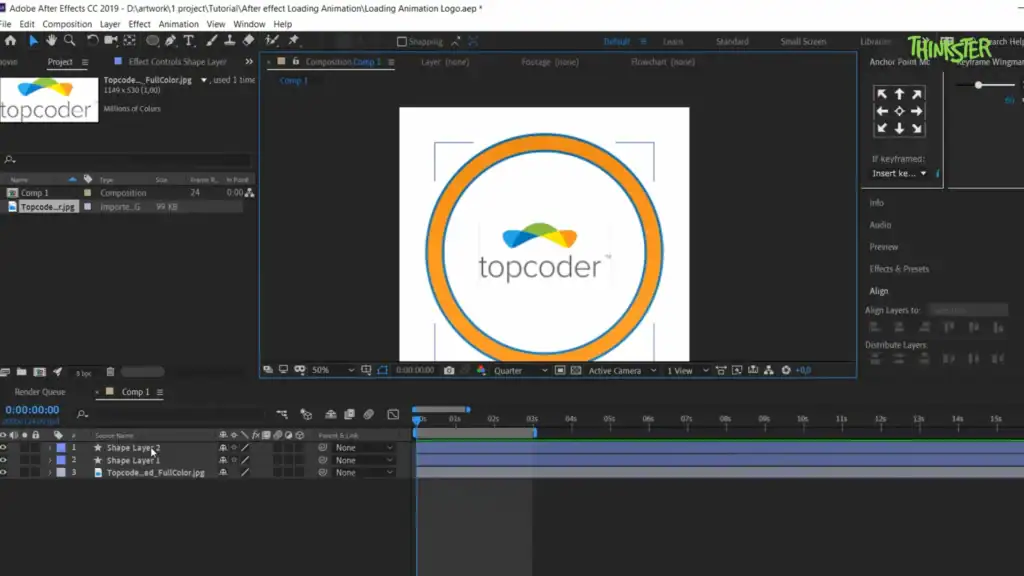The height and width of the screenshot is (576, 1024).
Task: Solo Shape Layer 1
Action: click(x=24, y=460)
